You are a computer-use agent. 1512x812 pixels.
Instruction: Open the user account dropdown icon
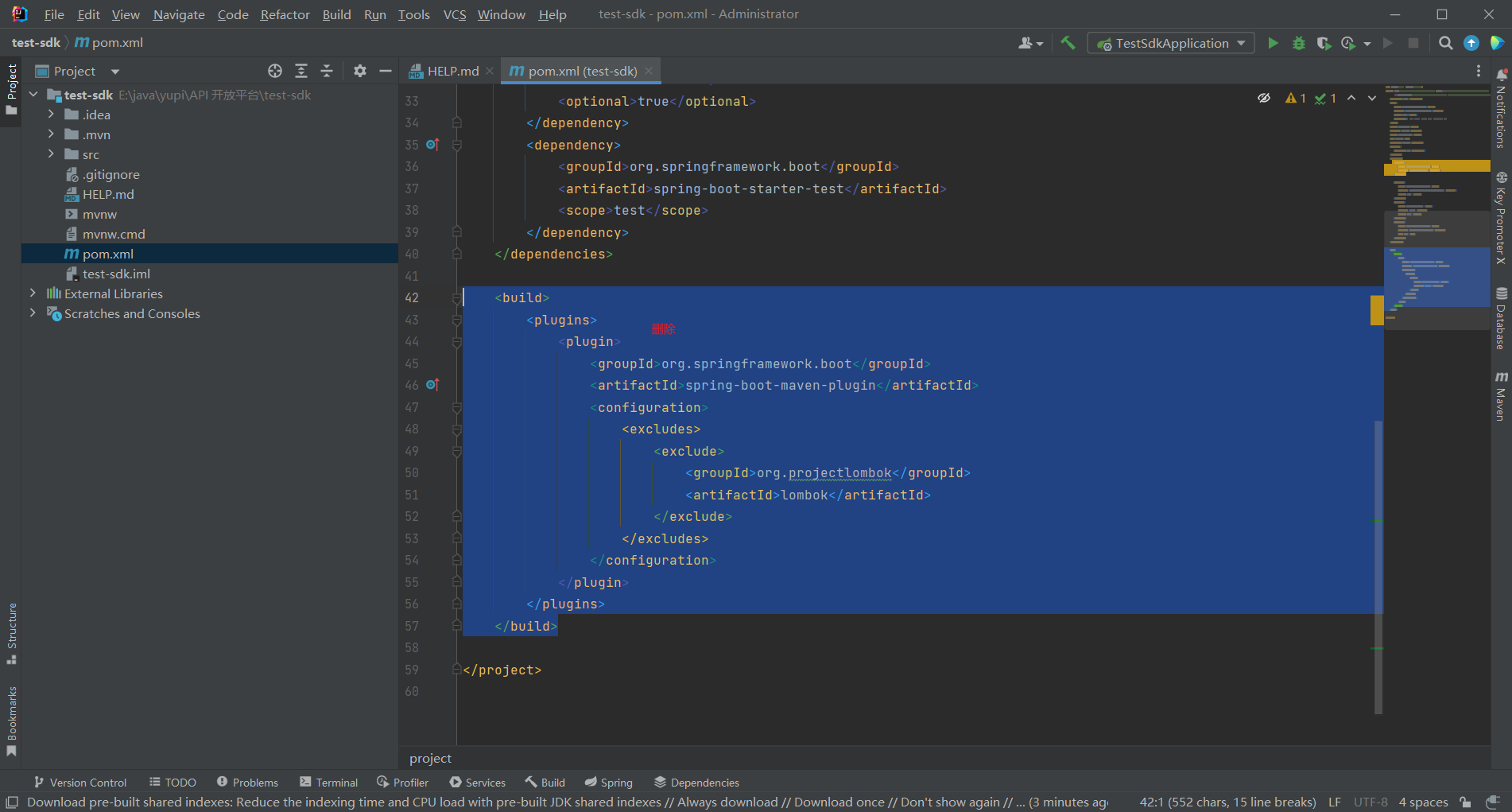[1030, 43]
